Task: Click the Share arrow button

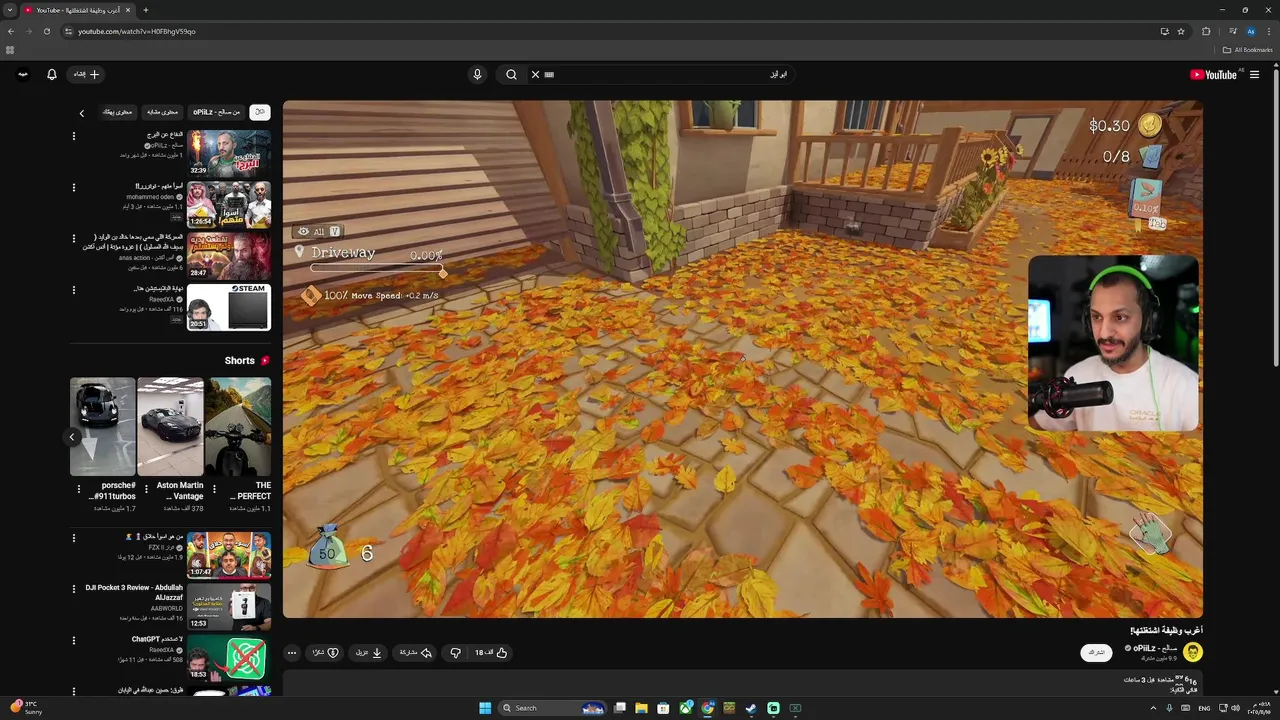Action: point(415,653)
